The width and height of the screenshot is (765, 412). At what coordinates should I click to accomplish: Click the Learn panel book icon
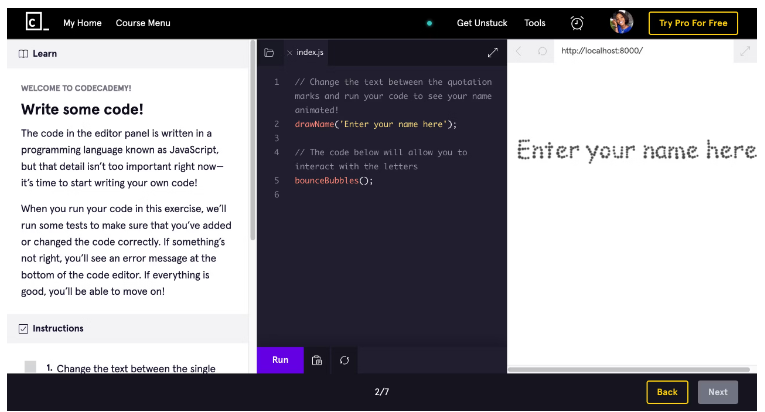[x=23, y=54]
